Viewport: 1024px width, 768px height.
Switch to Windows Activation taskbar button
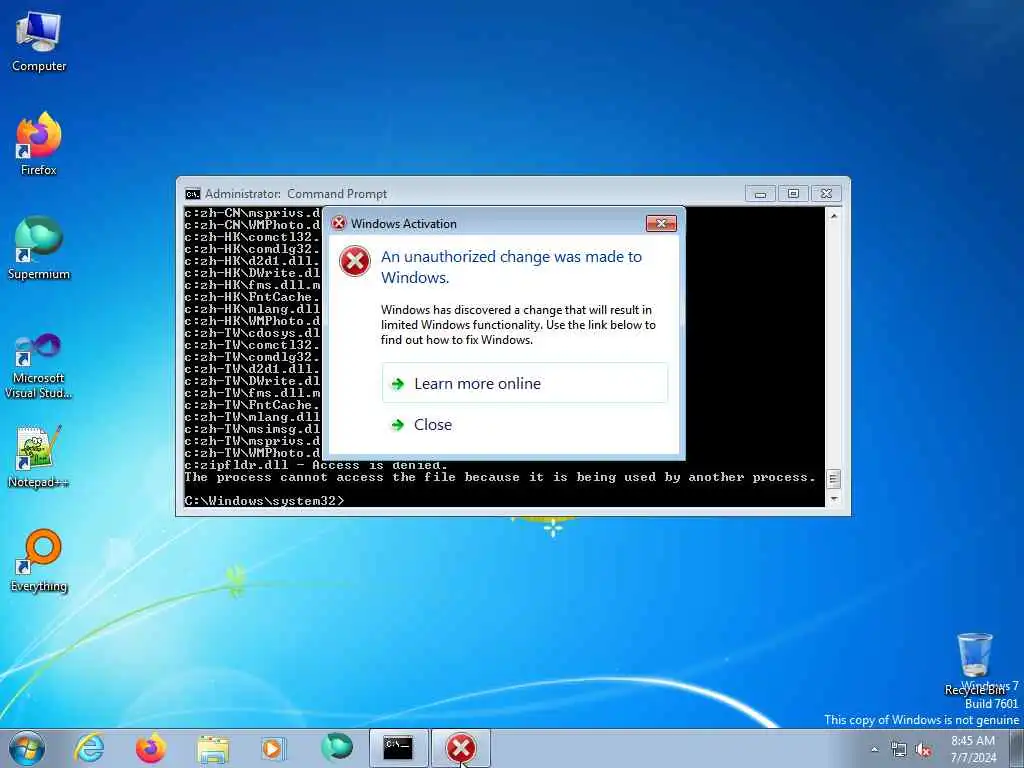pyautogui.click(x=460, y=748)
